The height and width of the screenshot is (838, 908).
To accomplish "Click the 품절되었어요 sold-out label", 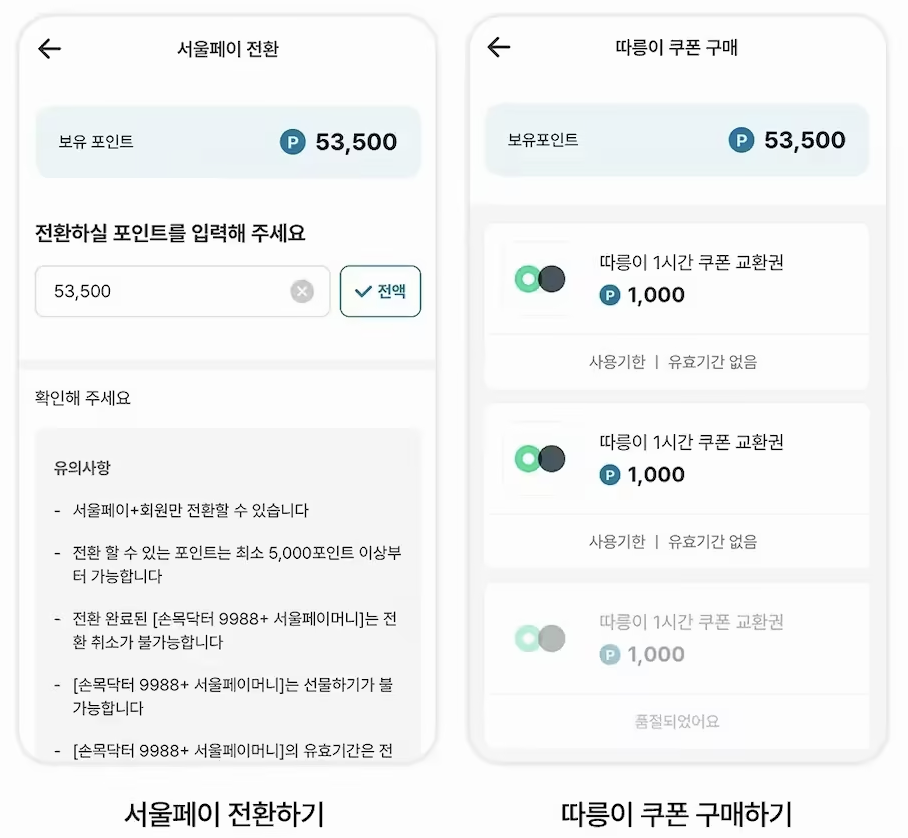I will 677,722.
